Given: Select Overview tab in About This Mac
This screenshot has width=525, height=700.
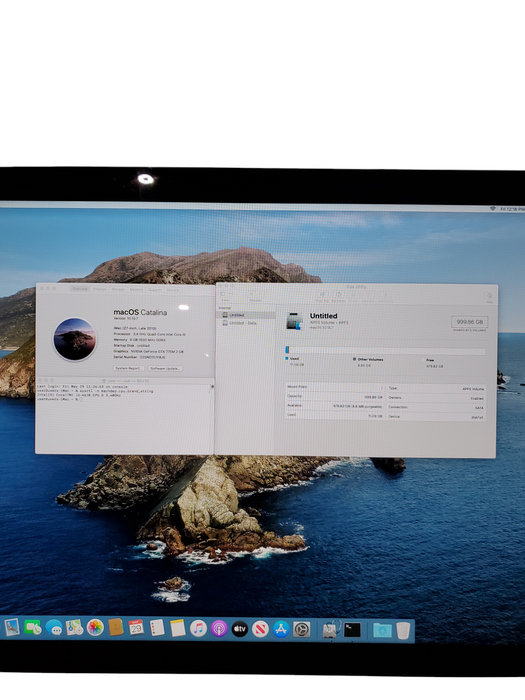Looking at the screenshot, I should (79, 289).
